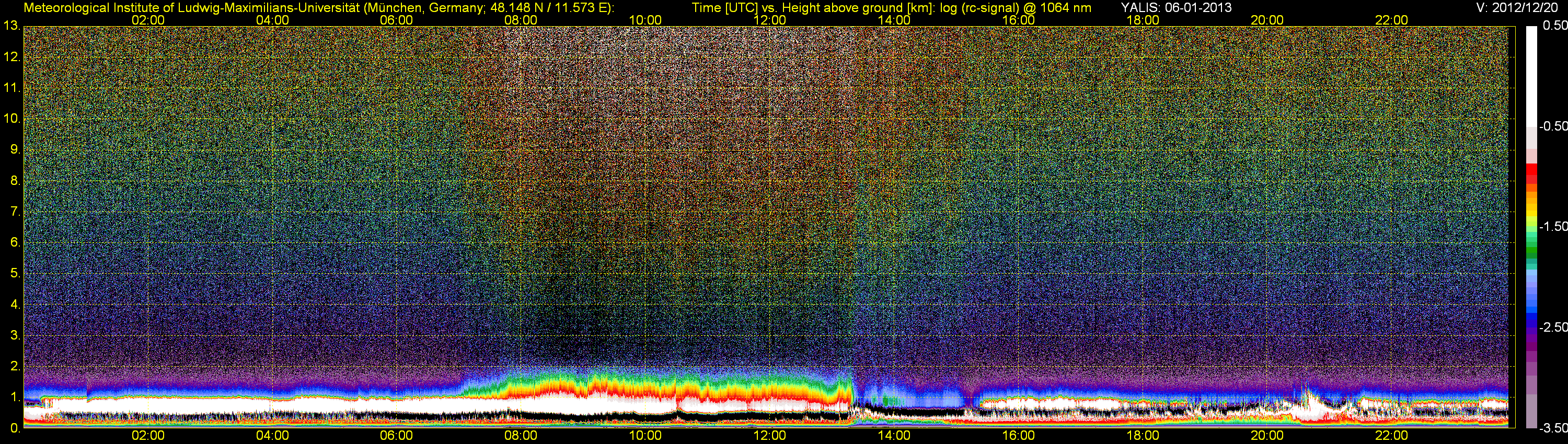Viewport: 1568px width, 444px height.
Task: Click the bottom-axis 18:00 time label
Action: (x=1143, y=436)
